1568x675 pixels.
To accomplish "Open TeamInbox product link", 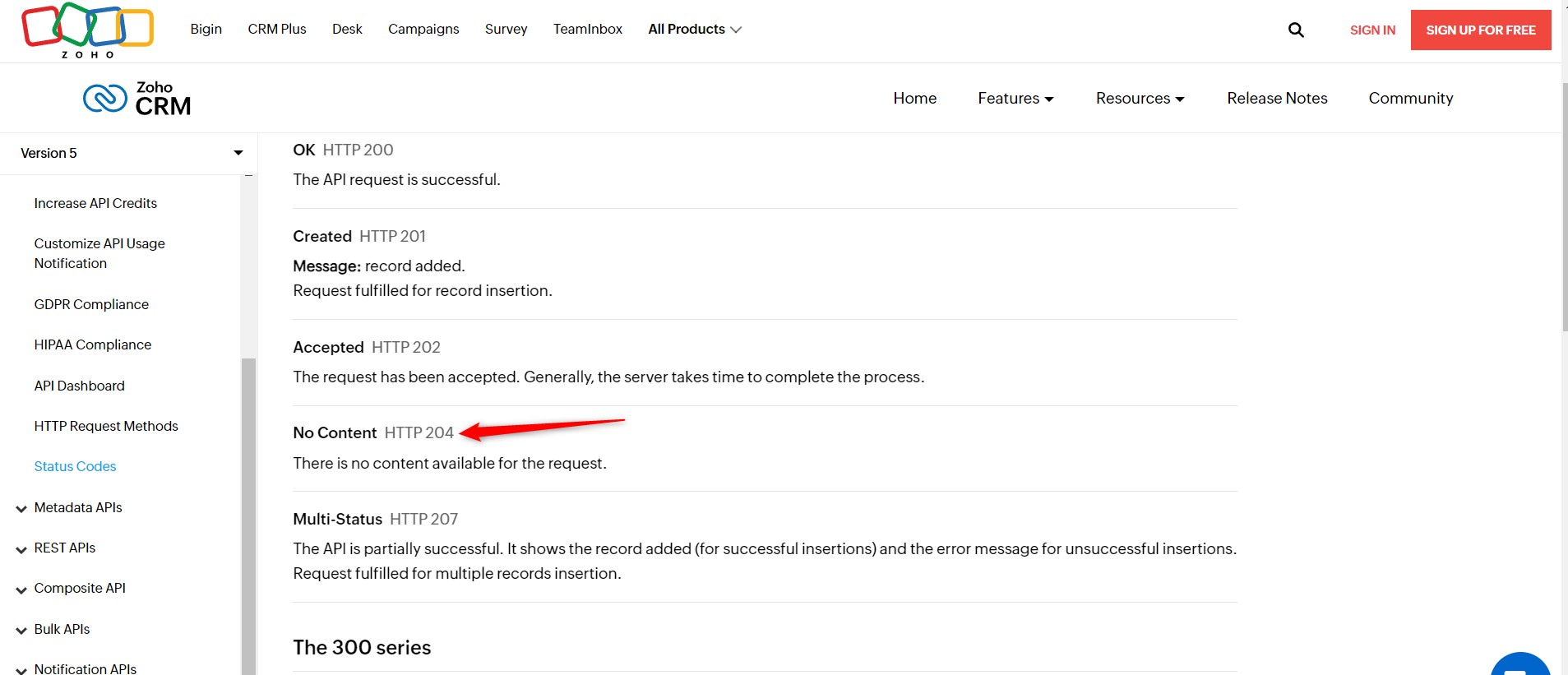I will (x=588, y=30).
